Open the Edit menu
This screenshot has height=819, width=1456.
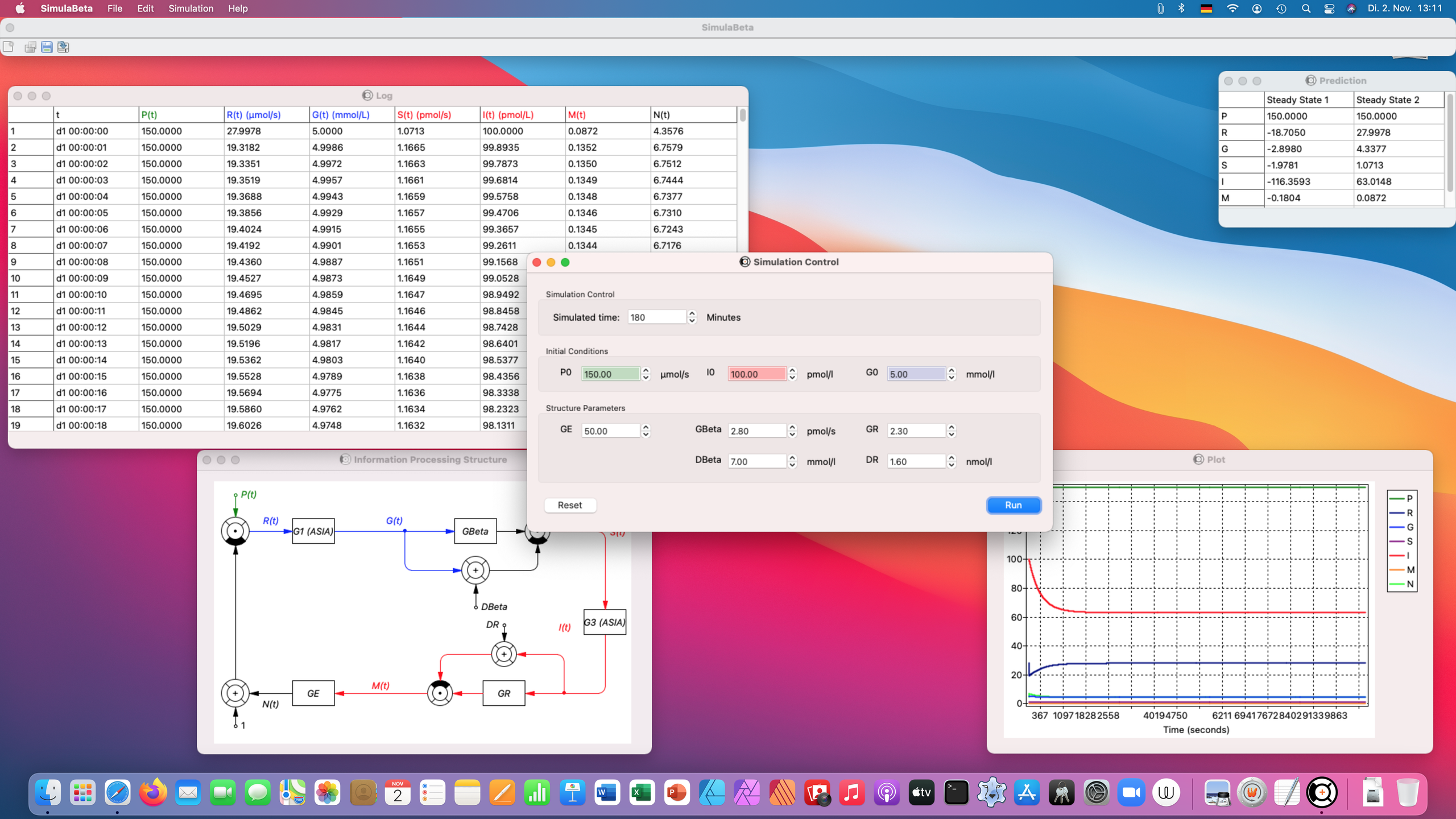pos(146,9)
